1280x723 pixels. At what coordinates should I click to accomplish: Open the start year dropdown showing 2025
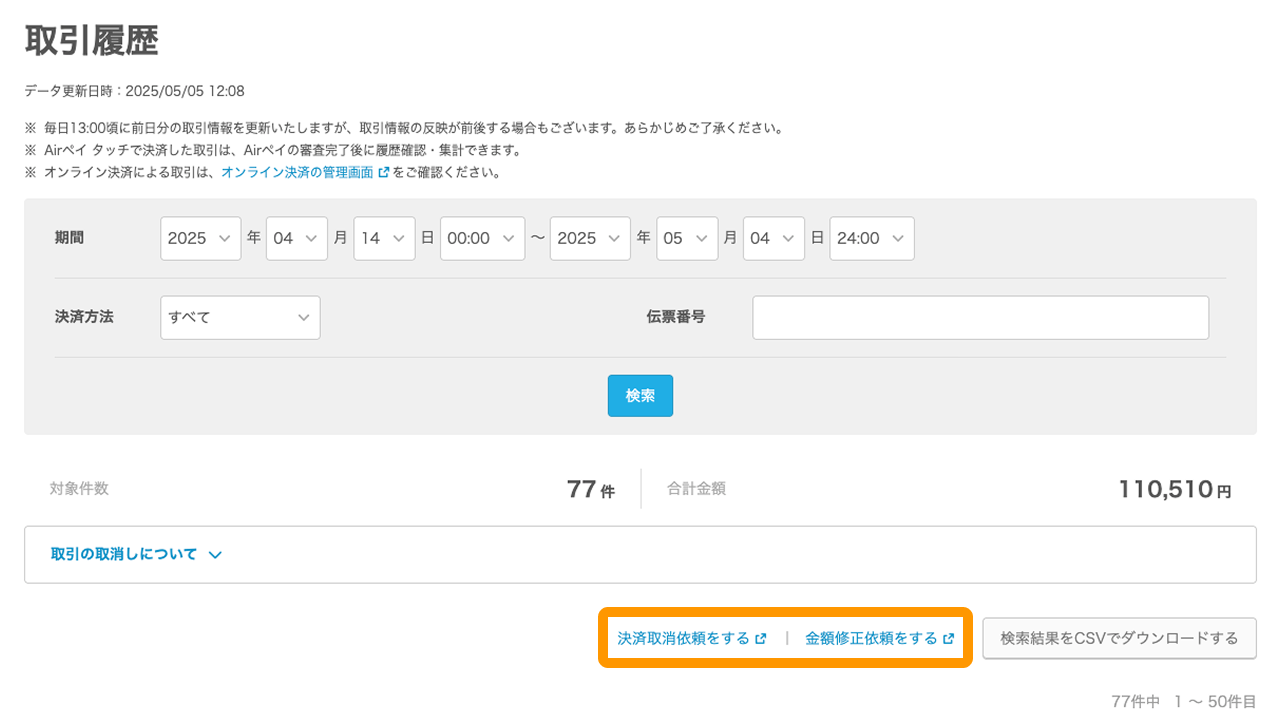click(200, 238)
